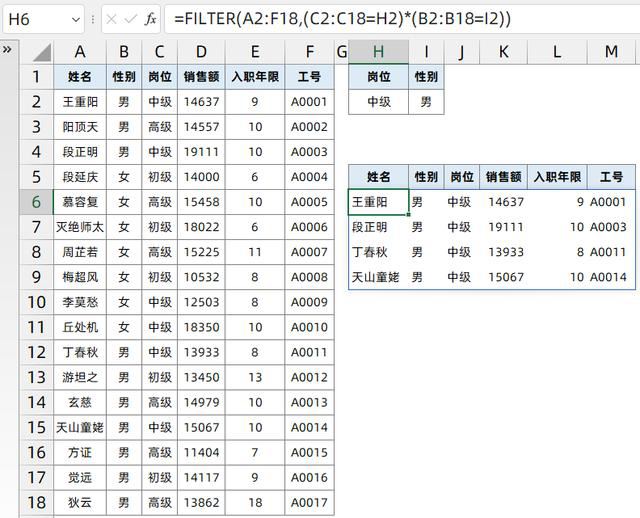The height and width of the screenshot is (518, 640).
Task: Select the 中级 criteria cell H2
Action: pyautogui.click(x=378, y=101)
